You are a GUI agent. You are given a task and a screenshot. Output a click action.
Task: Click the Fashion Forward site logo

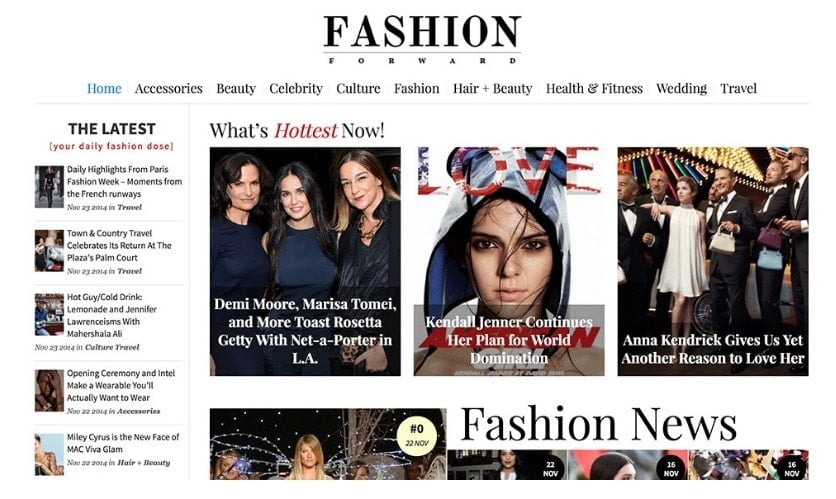click(422, 39)
